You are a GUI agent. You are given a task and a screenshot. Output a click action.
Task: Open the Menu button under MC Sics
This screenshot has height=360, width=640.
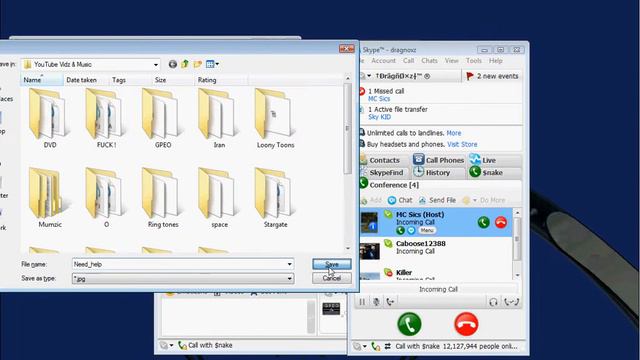[x=427, y=231]
